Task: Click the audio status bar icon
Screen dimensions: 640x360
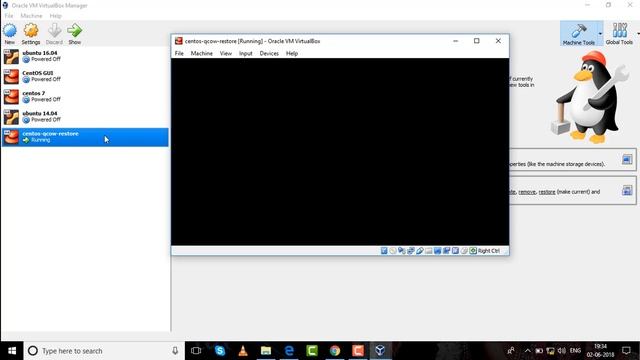Action: tap(402, 251)
